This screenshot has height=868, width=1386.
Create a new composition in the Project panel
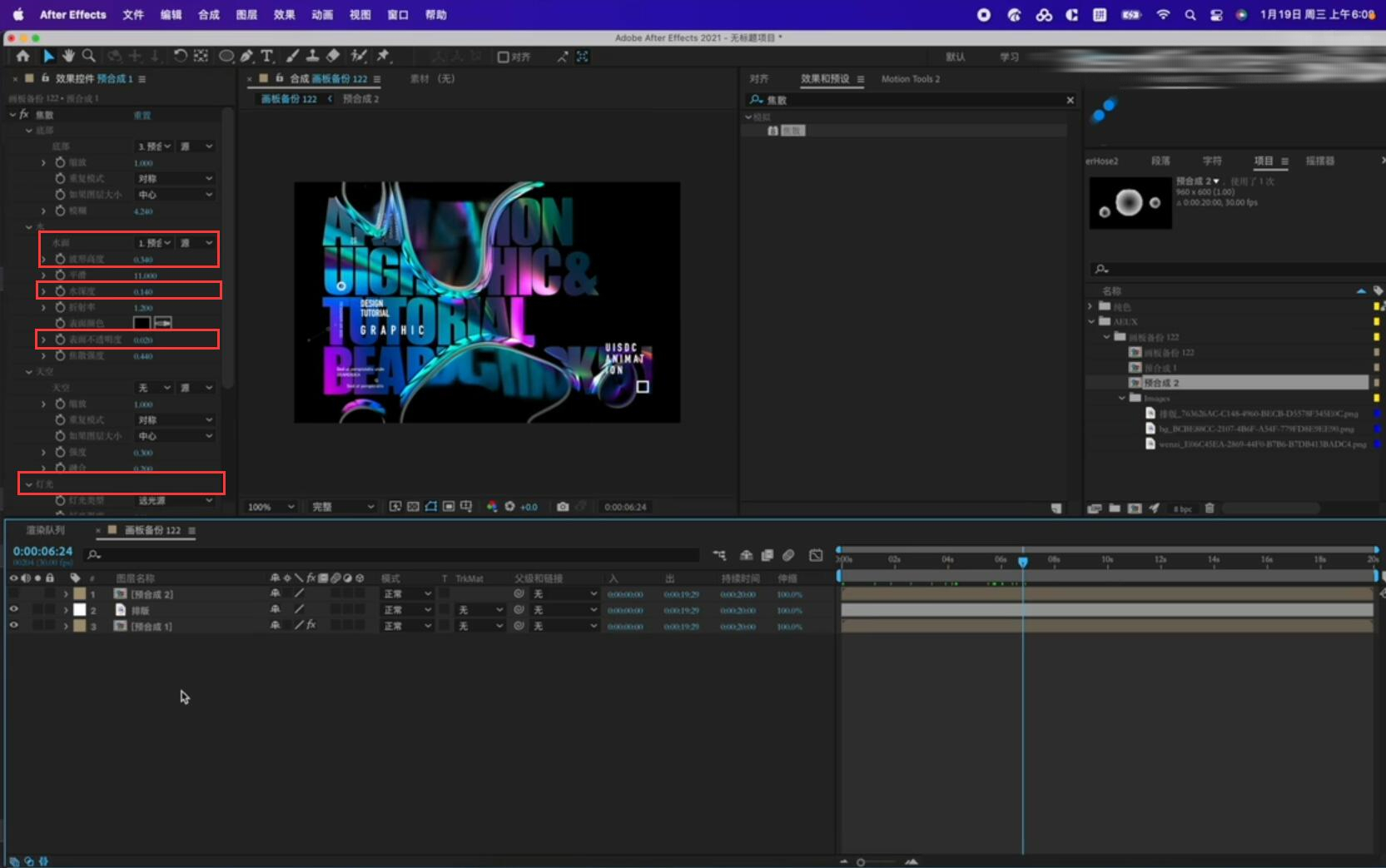point(1134,508)
